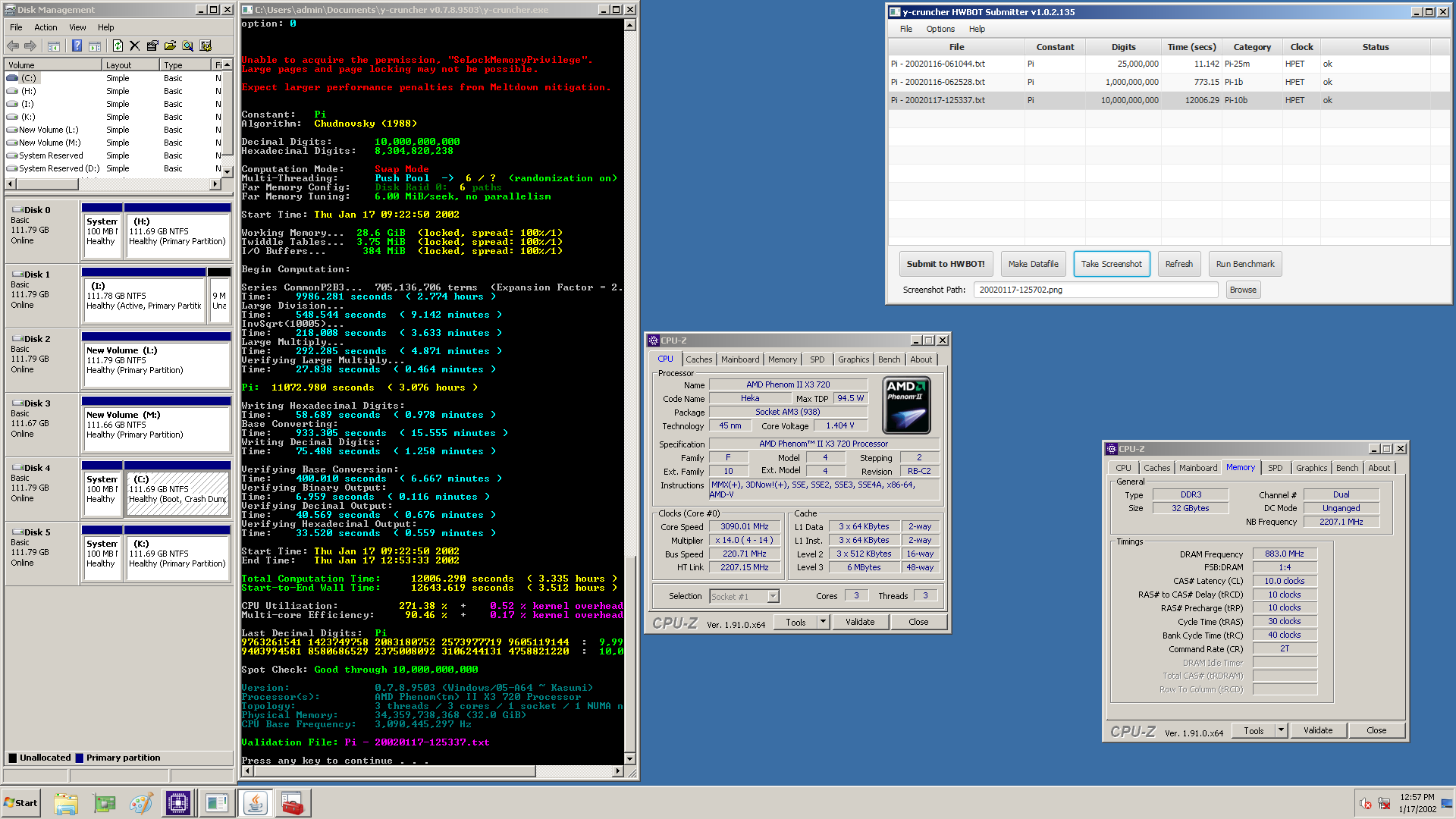
Task: Open the Tools dropdown arrow in left CPU-Z
Action: pyautogui.click(x=823, y=622)
